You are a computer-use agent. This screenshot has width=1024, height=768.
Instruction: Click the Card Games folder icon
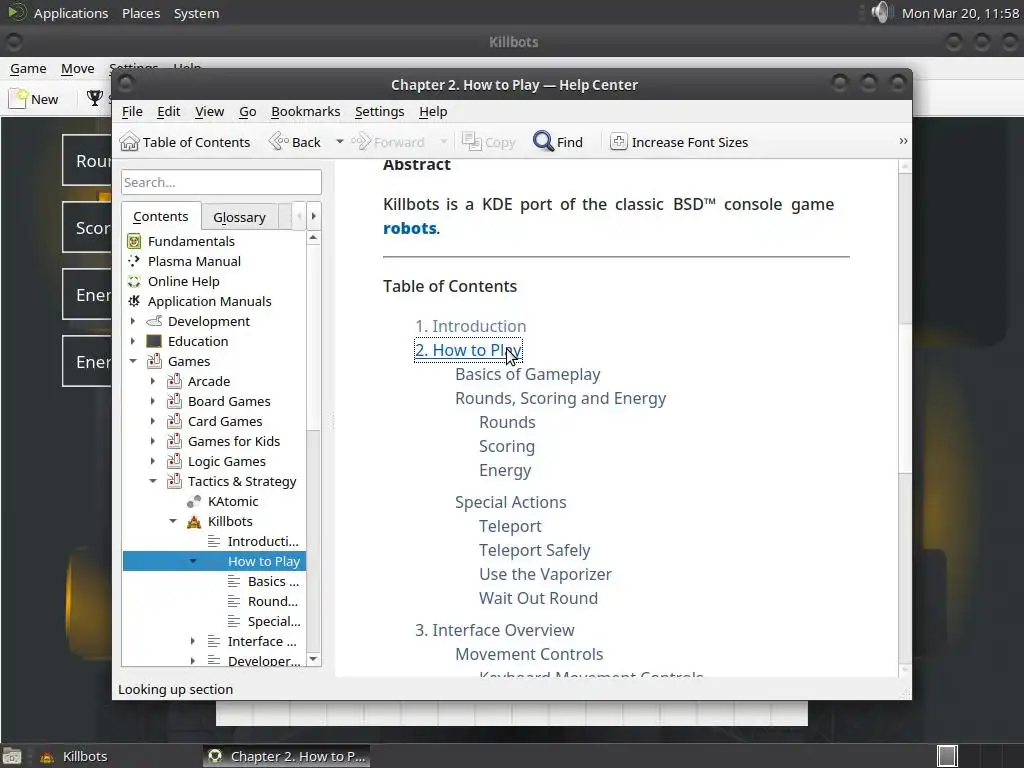[x=174, y=421]
